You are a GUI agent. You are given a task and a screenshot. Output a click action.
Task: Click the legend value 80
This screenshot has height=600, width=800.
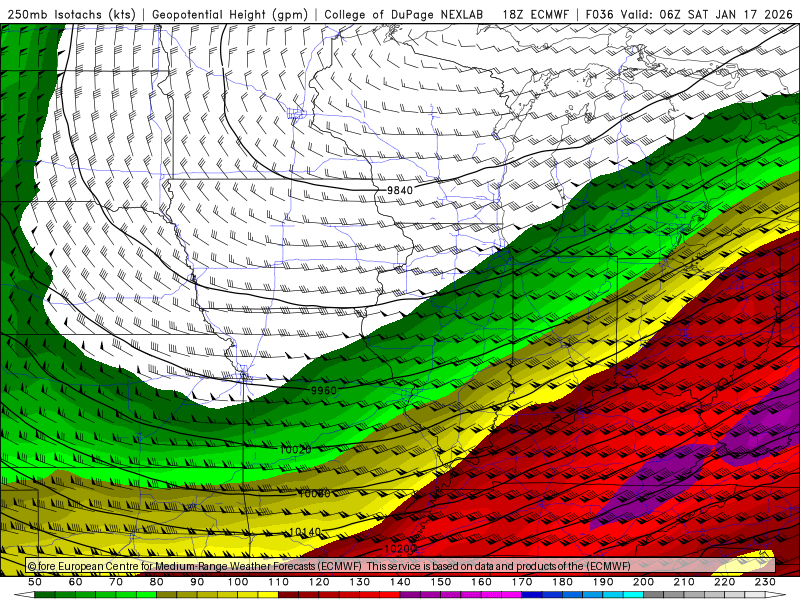click(x=157, y=582)
